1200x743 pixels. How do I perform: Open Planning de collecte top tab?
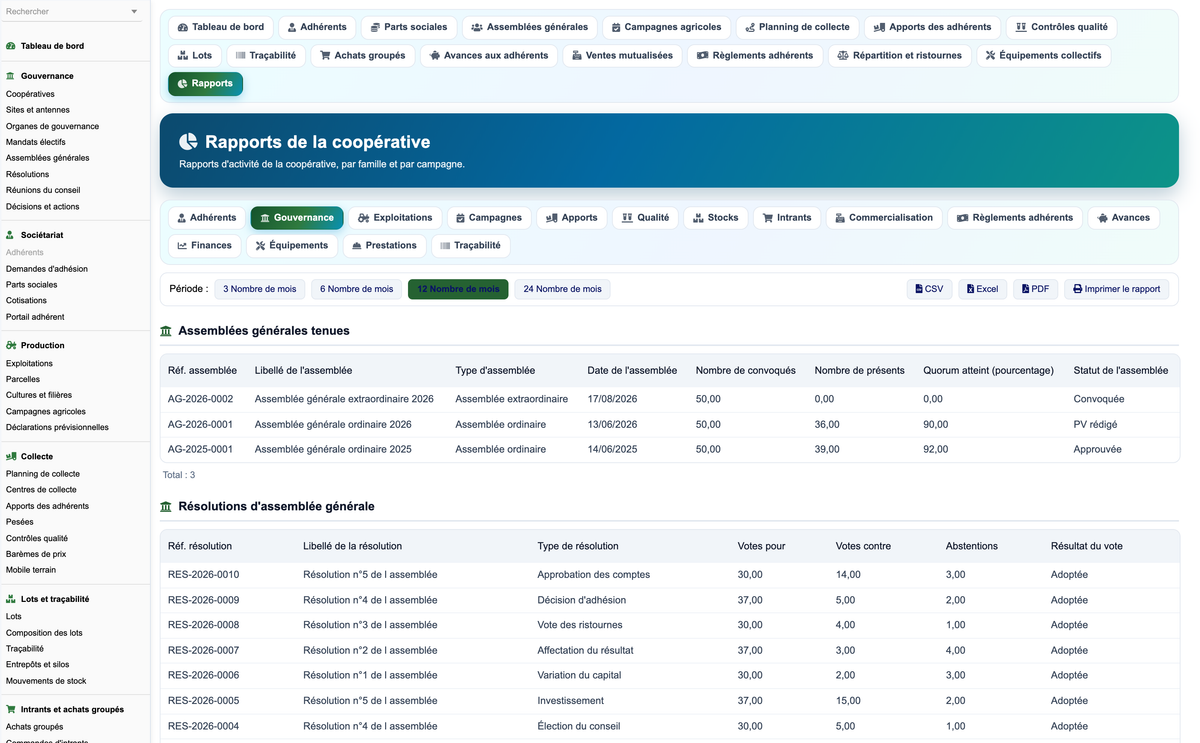pos(797,27)
